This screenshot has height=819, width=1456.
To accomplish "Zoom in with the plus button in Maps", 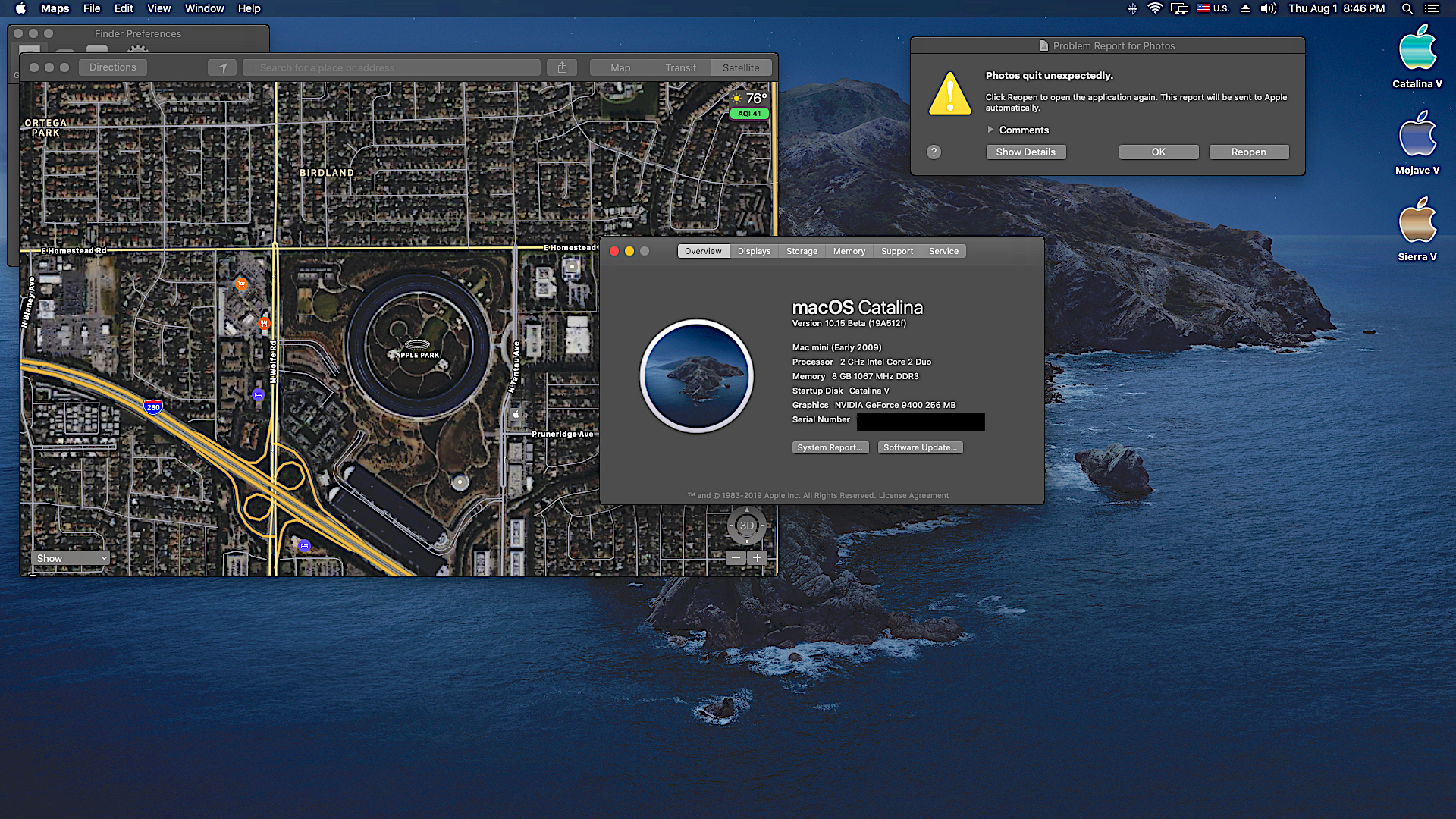I will (x=757, y=558).
